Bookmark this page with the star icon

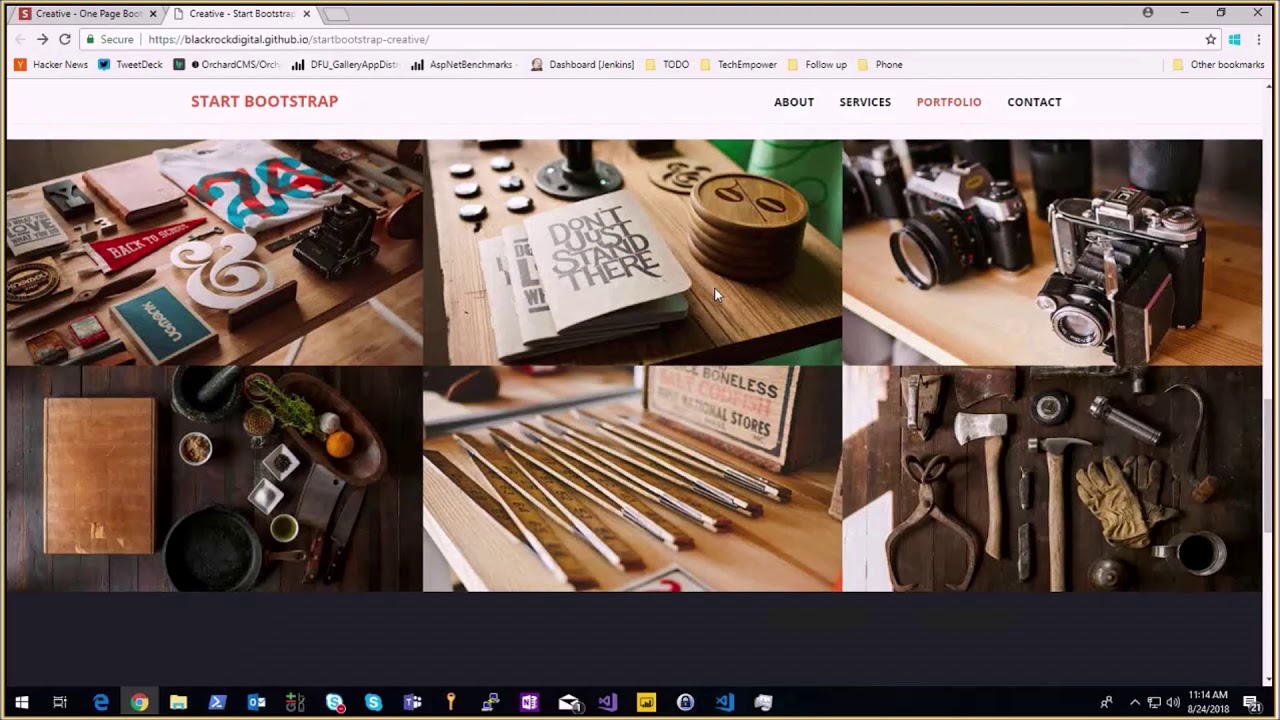1210,39
